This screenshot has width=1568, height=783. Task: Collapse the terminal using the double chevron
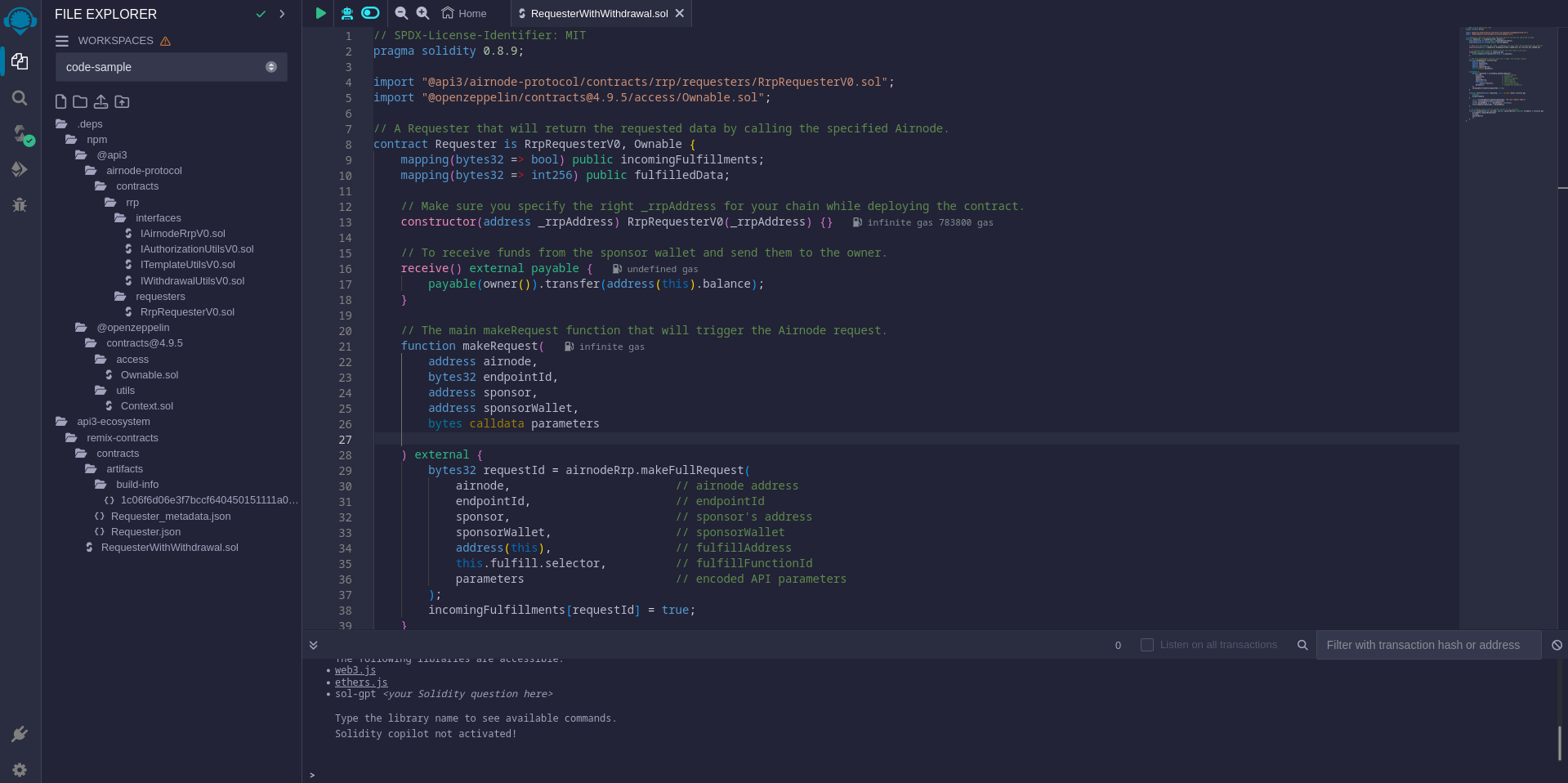[x=313, y=645]
